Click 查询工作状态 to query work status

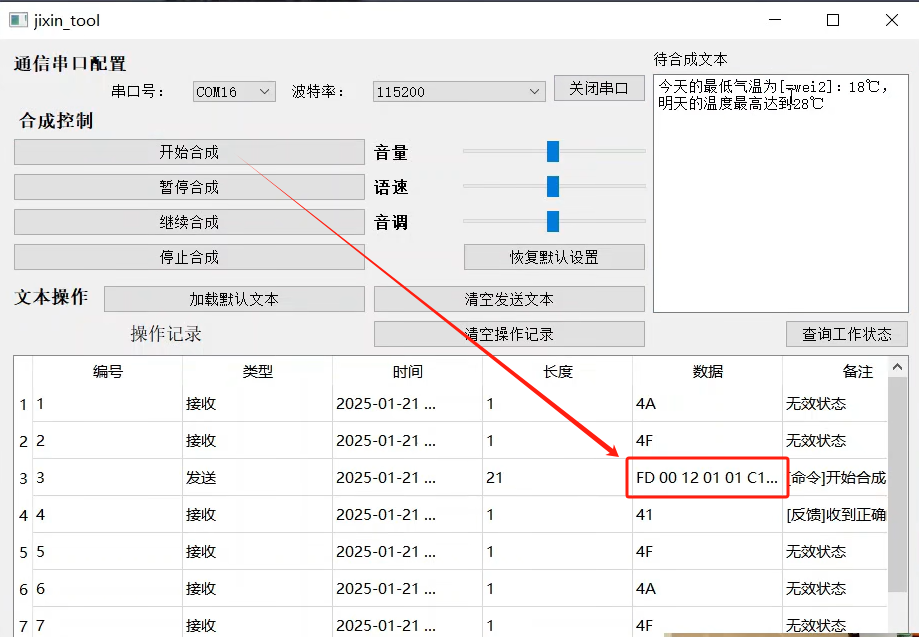(846, 334)
